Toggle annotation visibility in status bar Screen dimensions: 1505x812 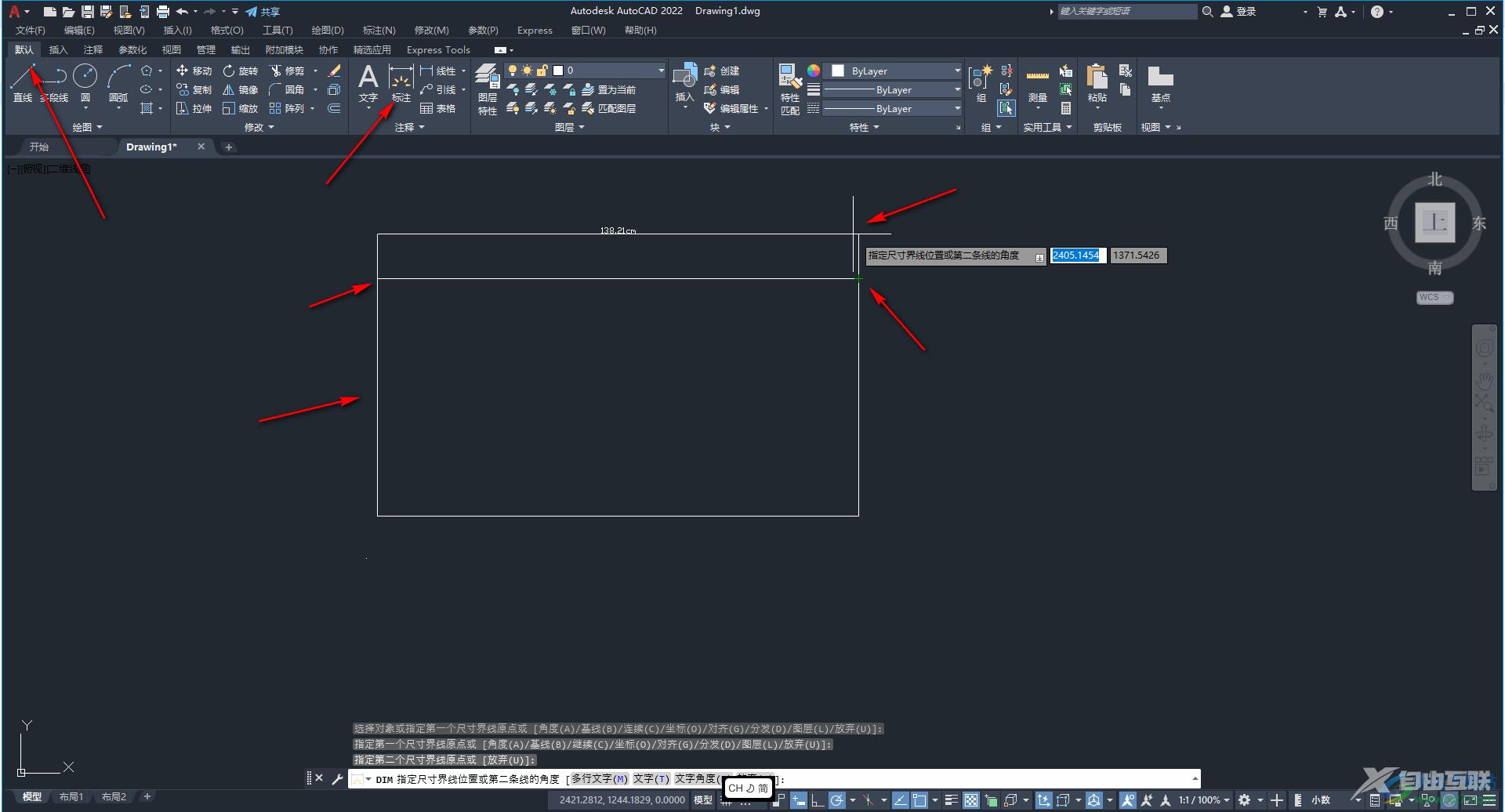point(1127,800)
